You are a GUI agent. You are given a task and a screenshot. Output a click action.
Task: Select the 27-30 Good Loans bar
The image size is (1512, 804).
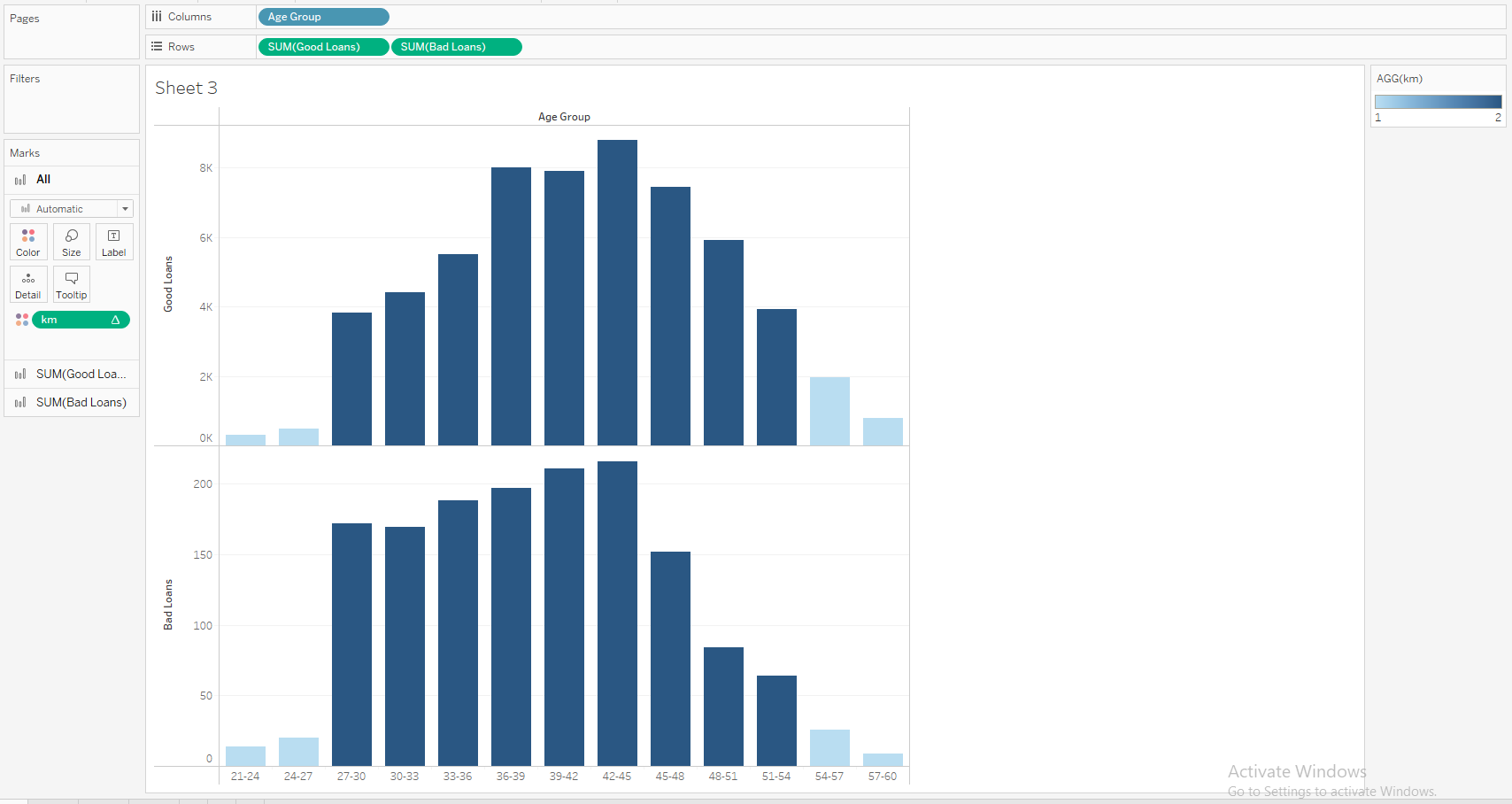coord(351,379)
